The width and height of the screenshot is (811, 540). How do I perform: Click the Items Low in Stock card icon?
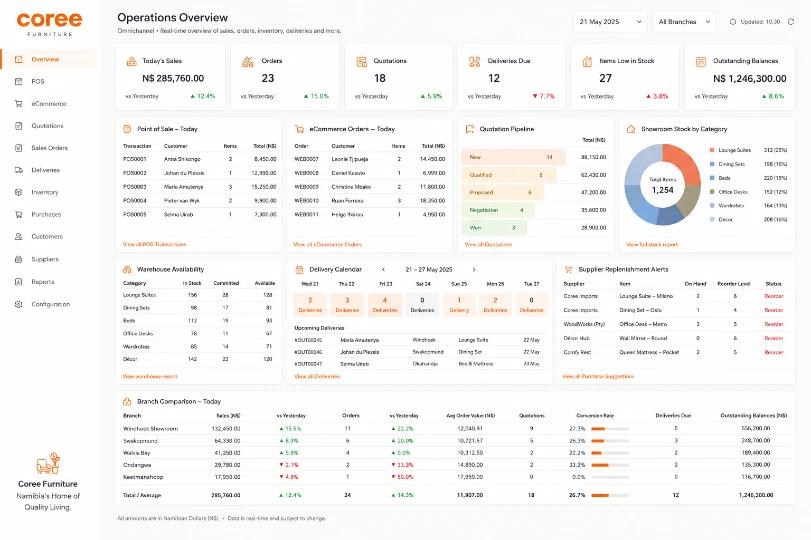(587, 62)
